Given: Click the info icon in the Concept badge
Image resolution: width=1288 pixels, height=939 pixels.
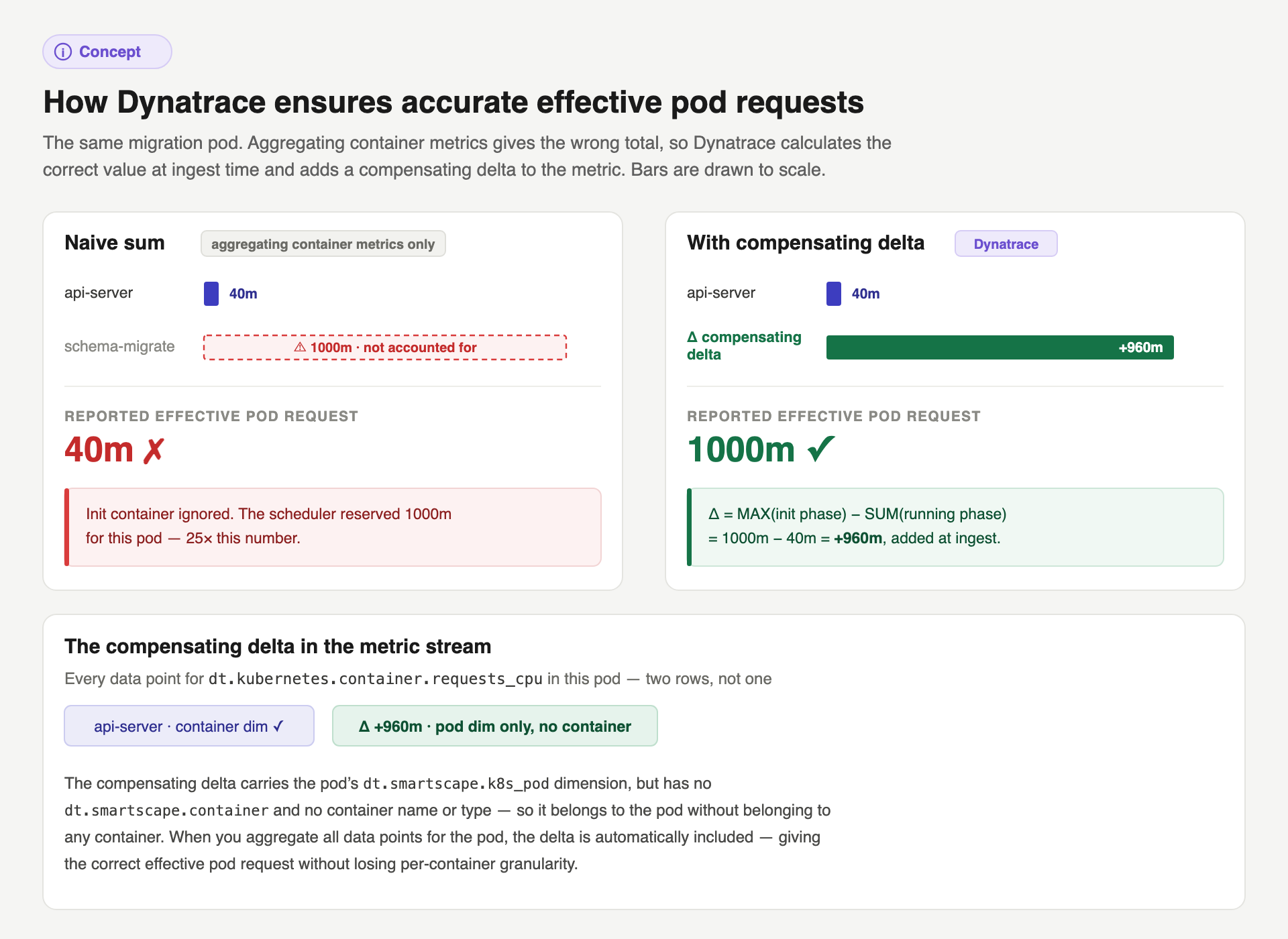Looking at the screenshot, I should (63, 52).
